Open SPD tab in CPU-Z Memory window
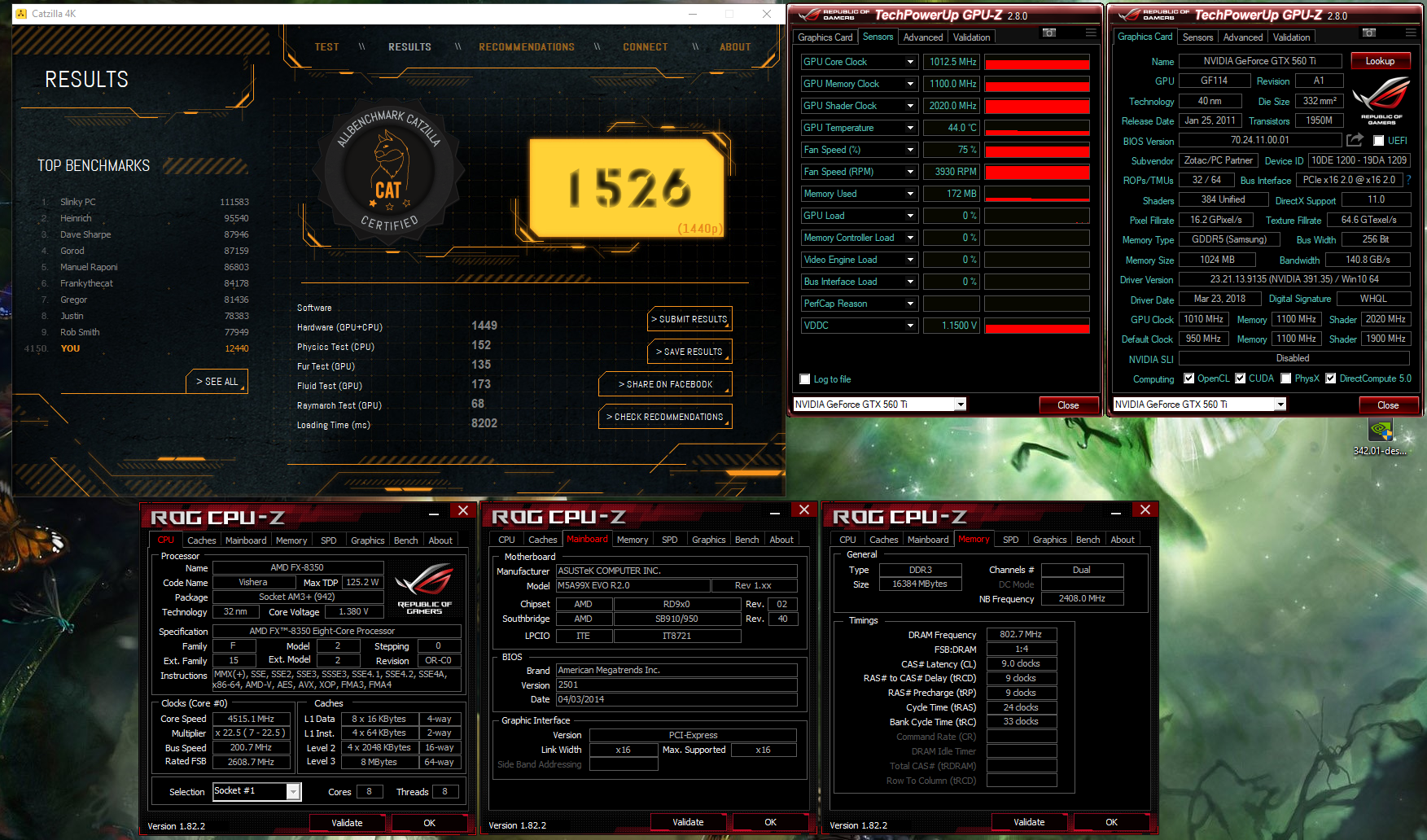 (1010, 540)
